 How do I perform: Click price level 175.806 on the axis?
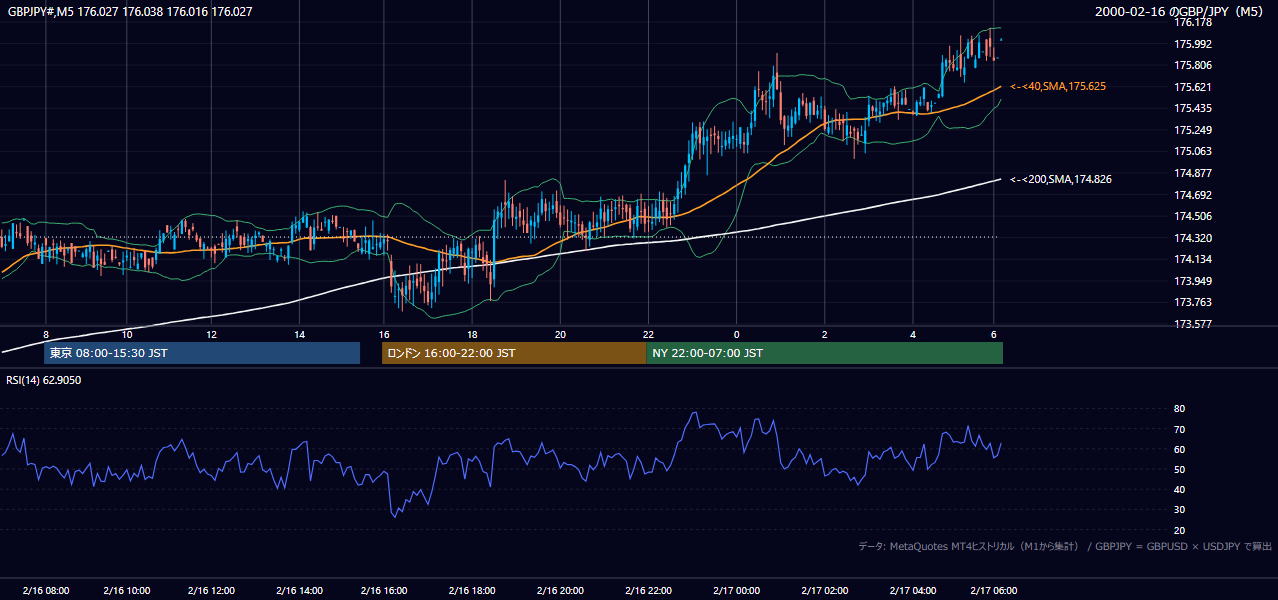click(x=1193, y=65)
